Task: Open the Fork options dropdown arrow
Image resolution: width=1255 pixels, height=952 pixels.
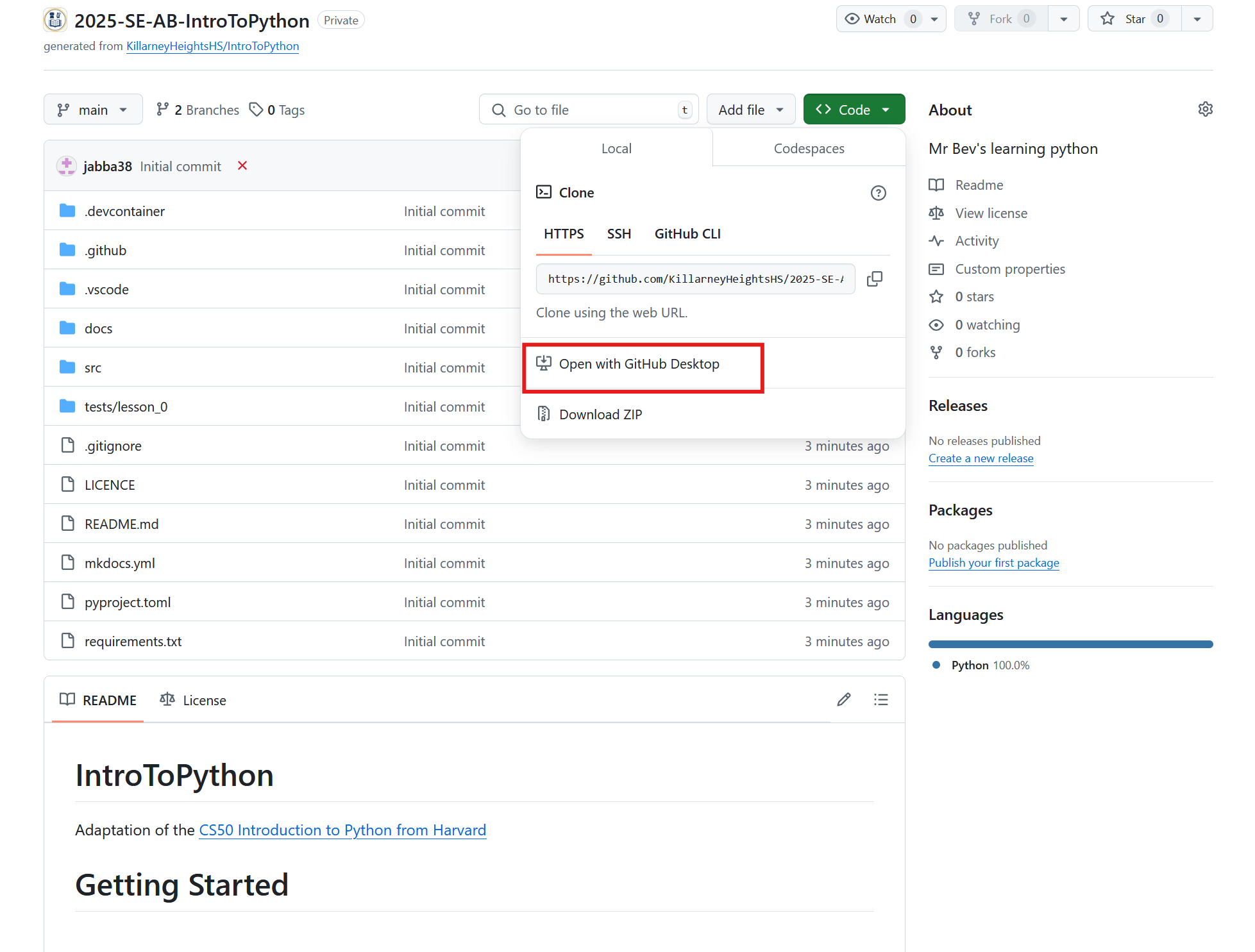Action: click(x=1063, y=19)
